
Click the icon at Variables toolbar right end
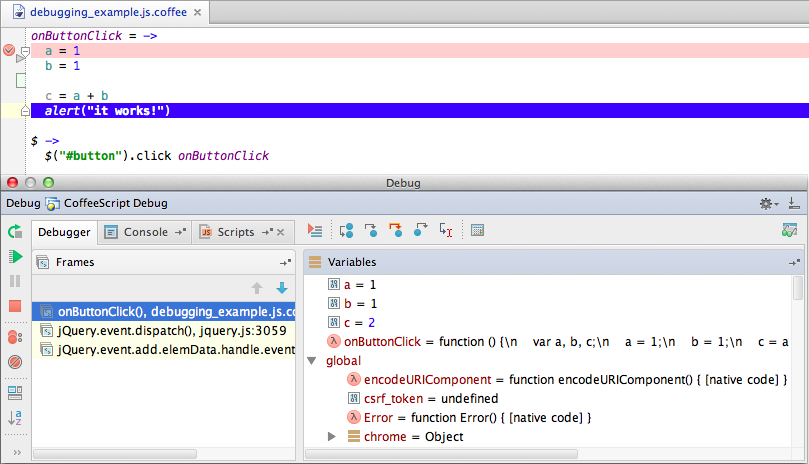pyautogui.click(x=789, y=230)
